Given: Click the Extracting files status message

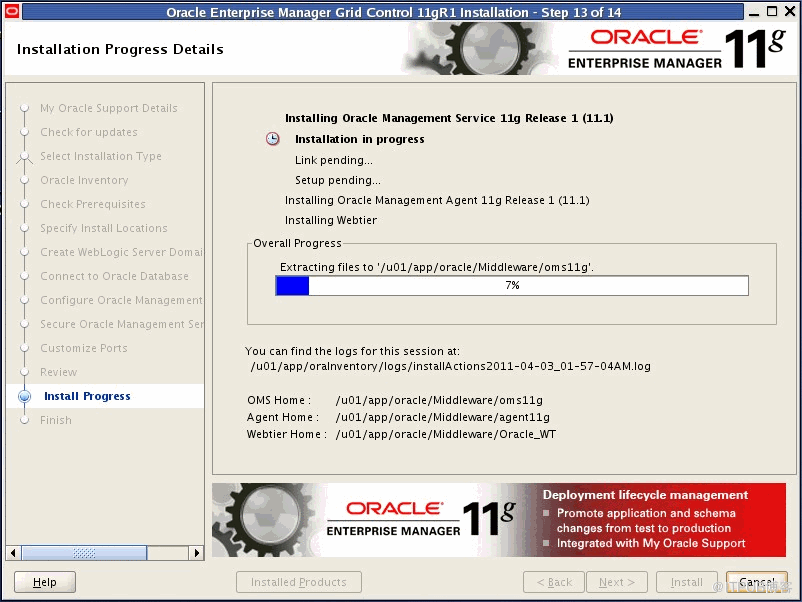Looking at the screenshot, I should (437, 267).
